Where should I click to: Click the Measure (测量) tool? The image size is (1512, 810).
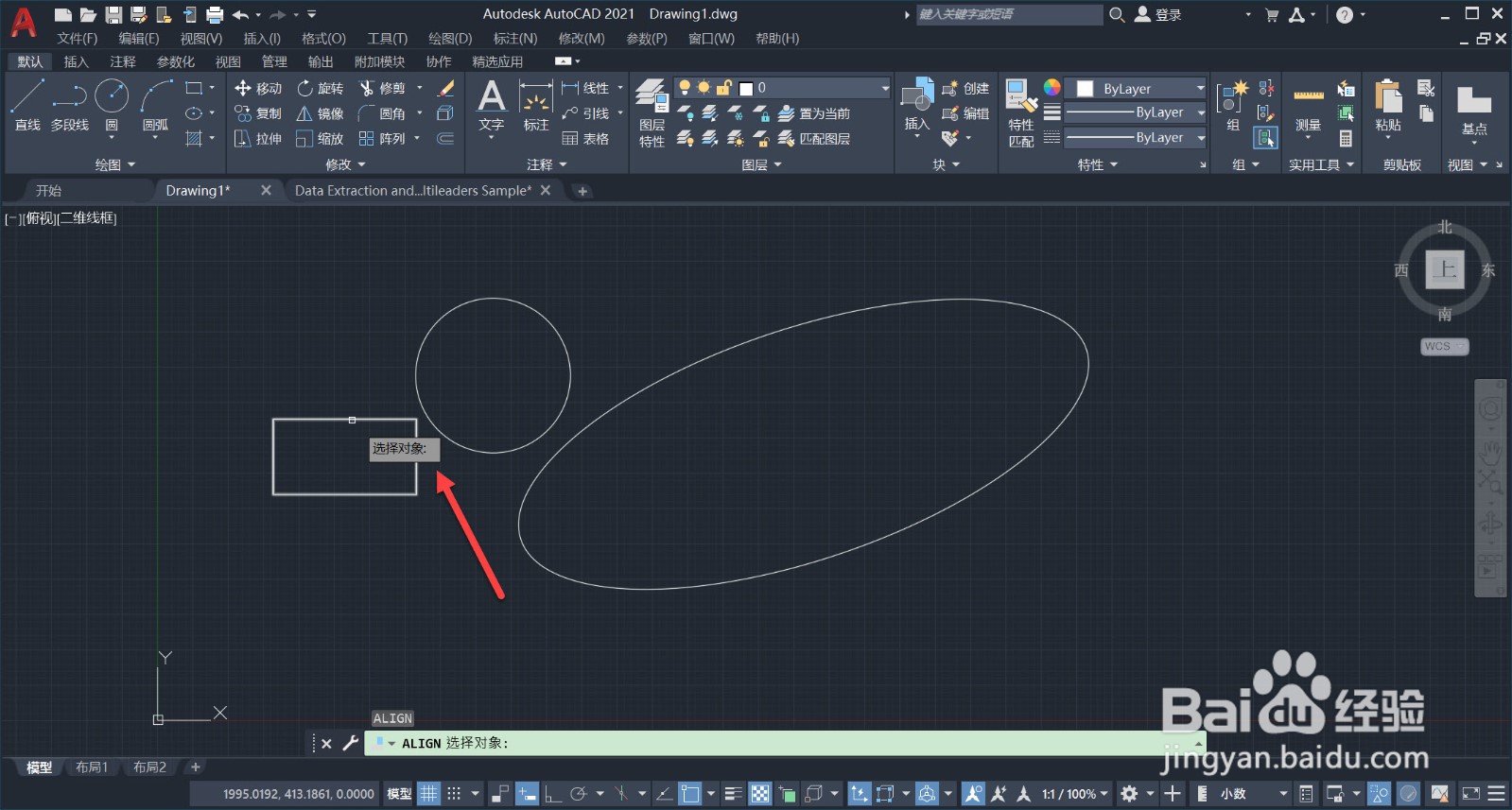pos(1309,106)
